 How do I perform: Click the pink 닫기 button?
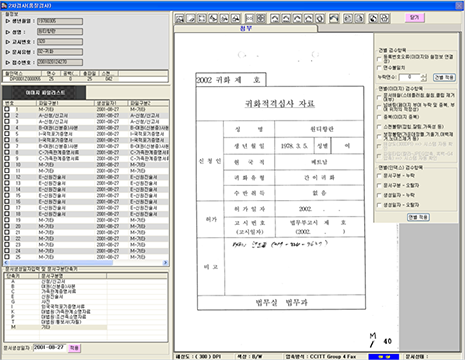415,18
